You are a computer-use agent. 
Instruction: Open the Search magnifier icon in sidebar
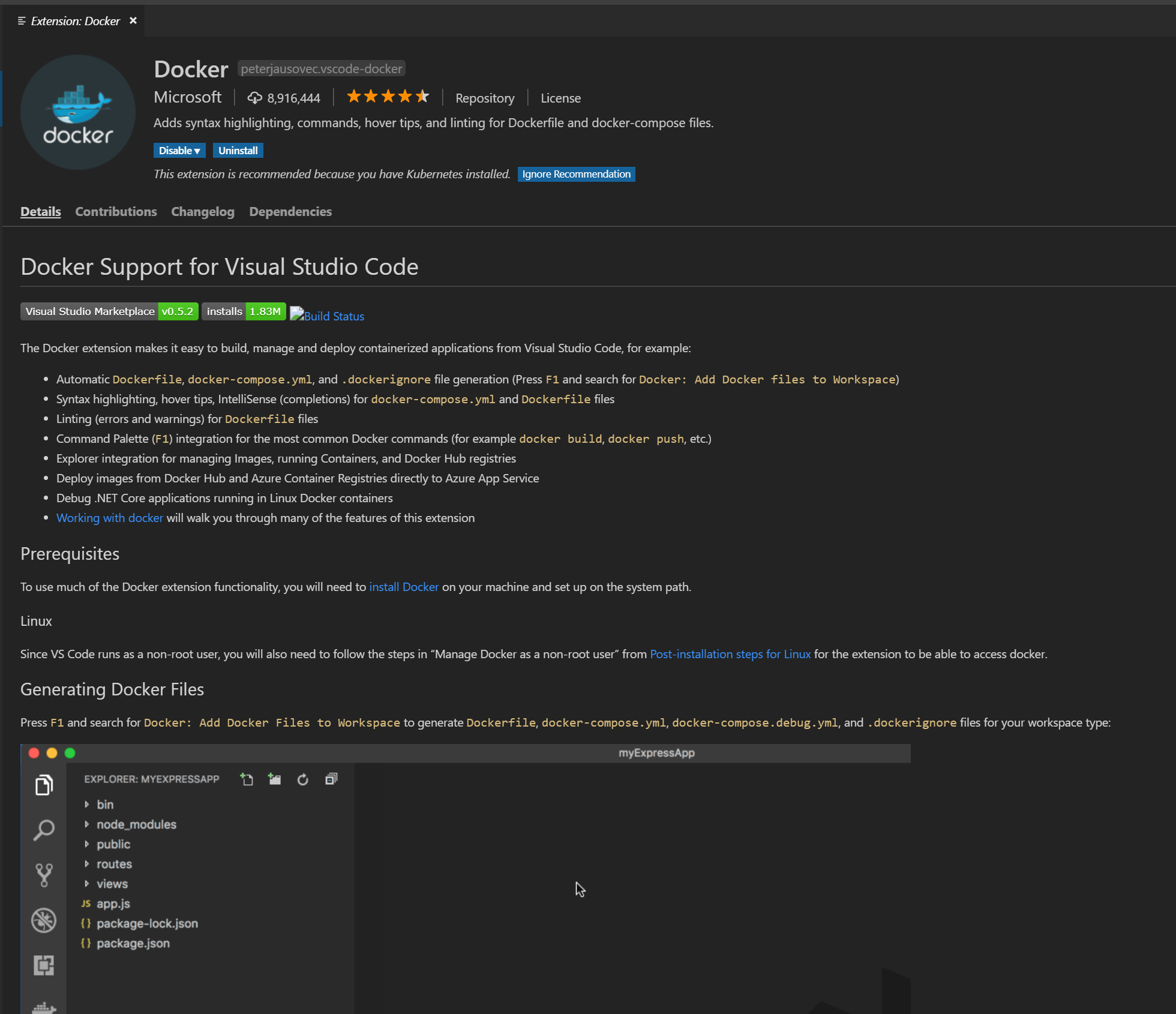tap(44, 830)
